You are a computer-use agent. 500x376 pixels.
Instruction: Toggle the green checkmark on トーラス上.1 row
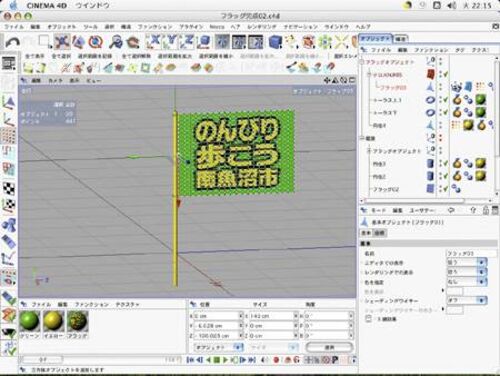tap(445, 100)
